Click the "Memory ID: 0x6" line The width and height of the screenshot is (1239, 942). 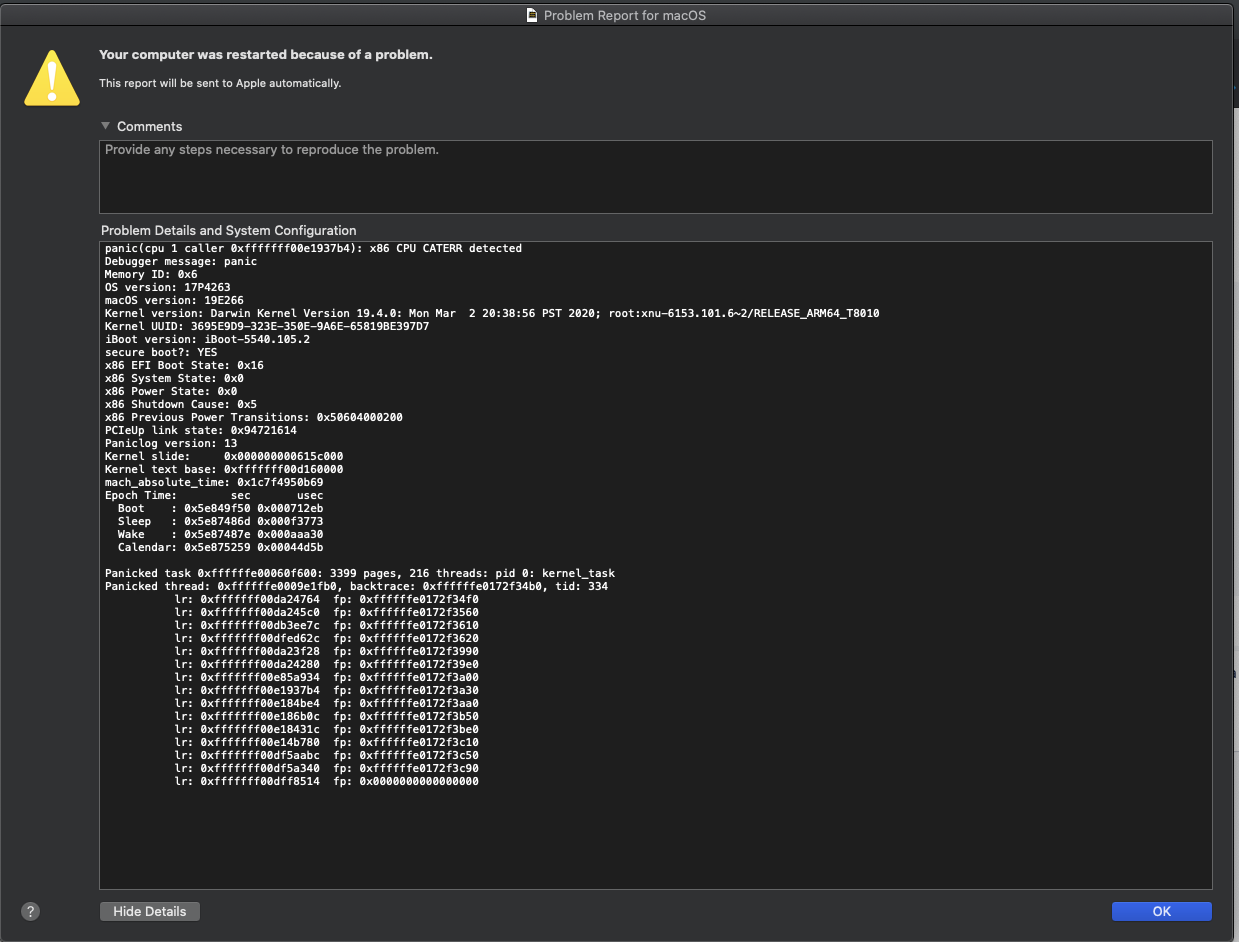coord(151,274)
